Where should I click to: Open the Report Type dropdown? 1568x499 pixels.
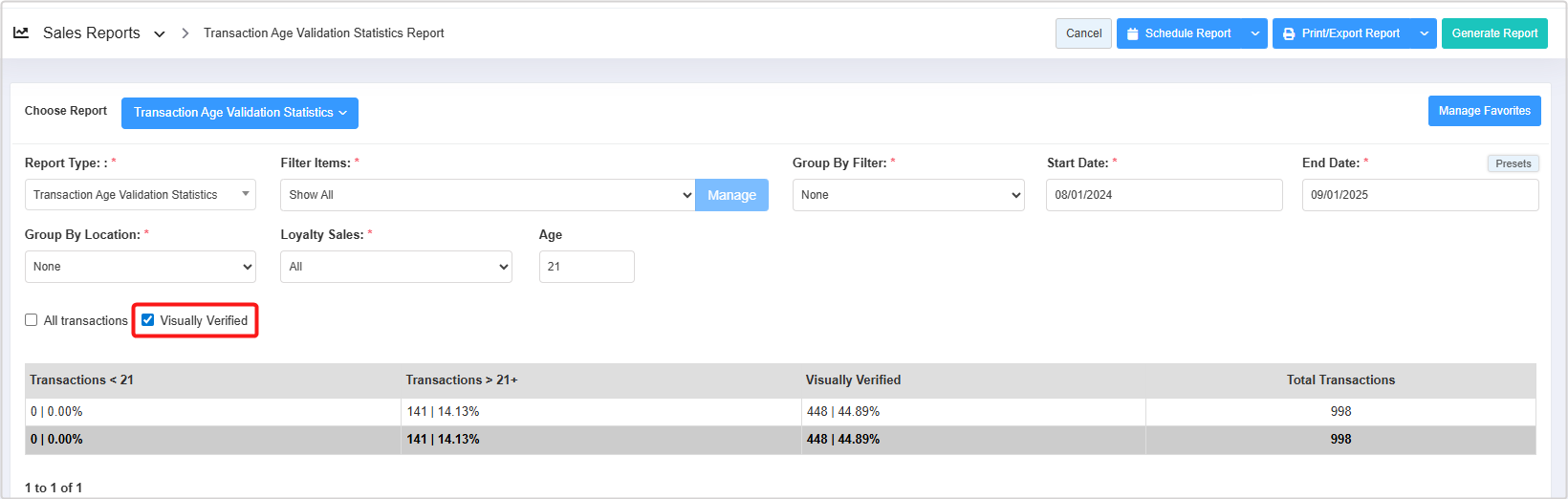click(140, 195)
